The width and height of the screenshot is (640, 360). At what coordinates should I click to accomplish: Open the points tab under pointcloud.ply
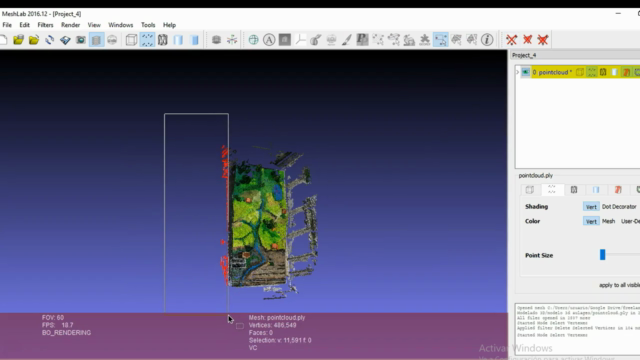552,190
